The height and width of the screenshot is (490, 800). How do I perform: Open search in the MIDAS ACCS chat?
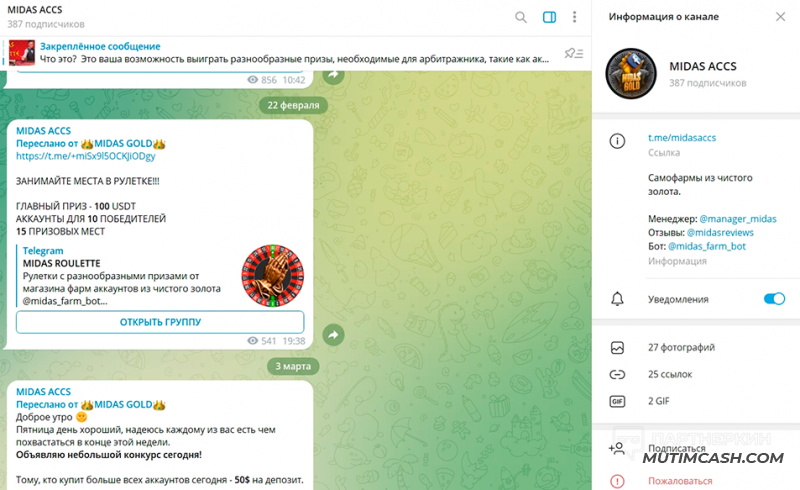[x=520, y=17]
